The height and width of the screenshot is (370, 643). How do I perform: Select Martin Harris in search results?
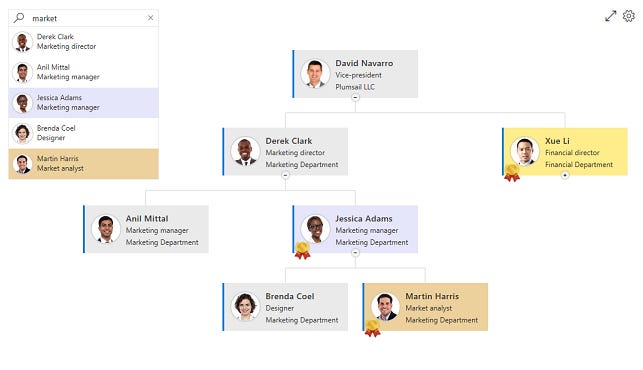pos(84,164)
